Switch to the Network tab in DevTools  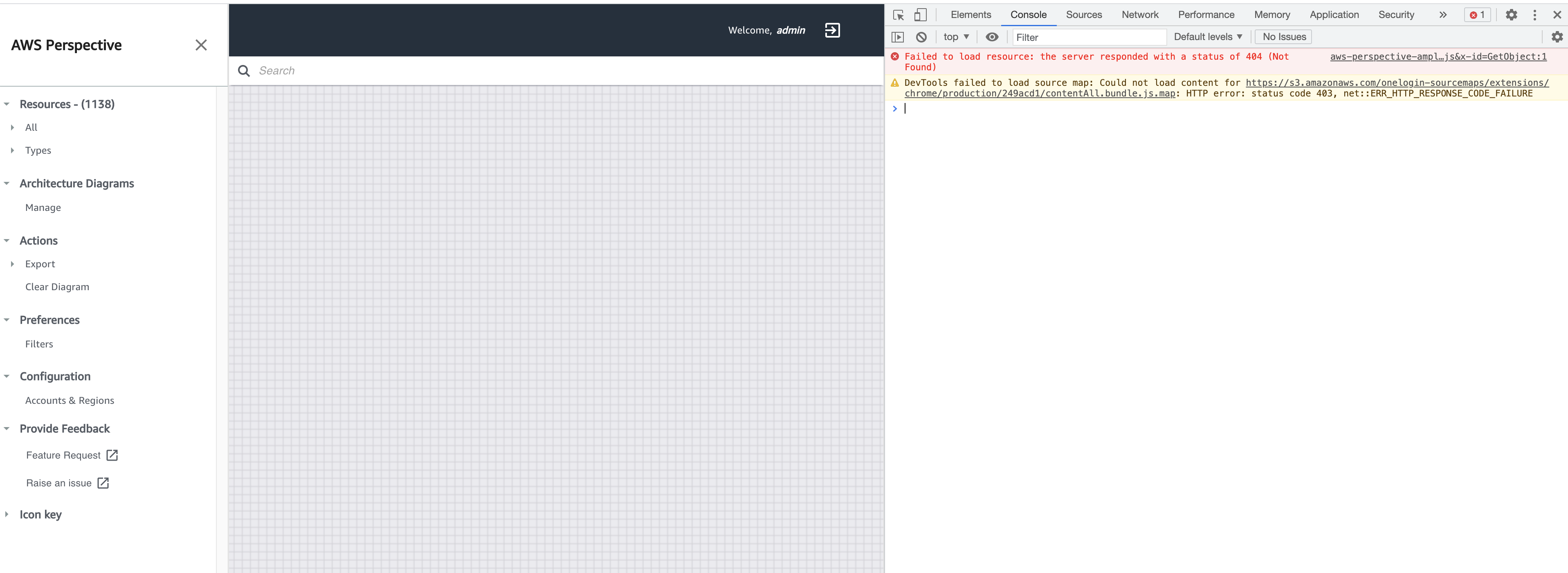[x=1139, y=15]
